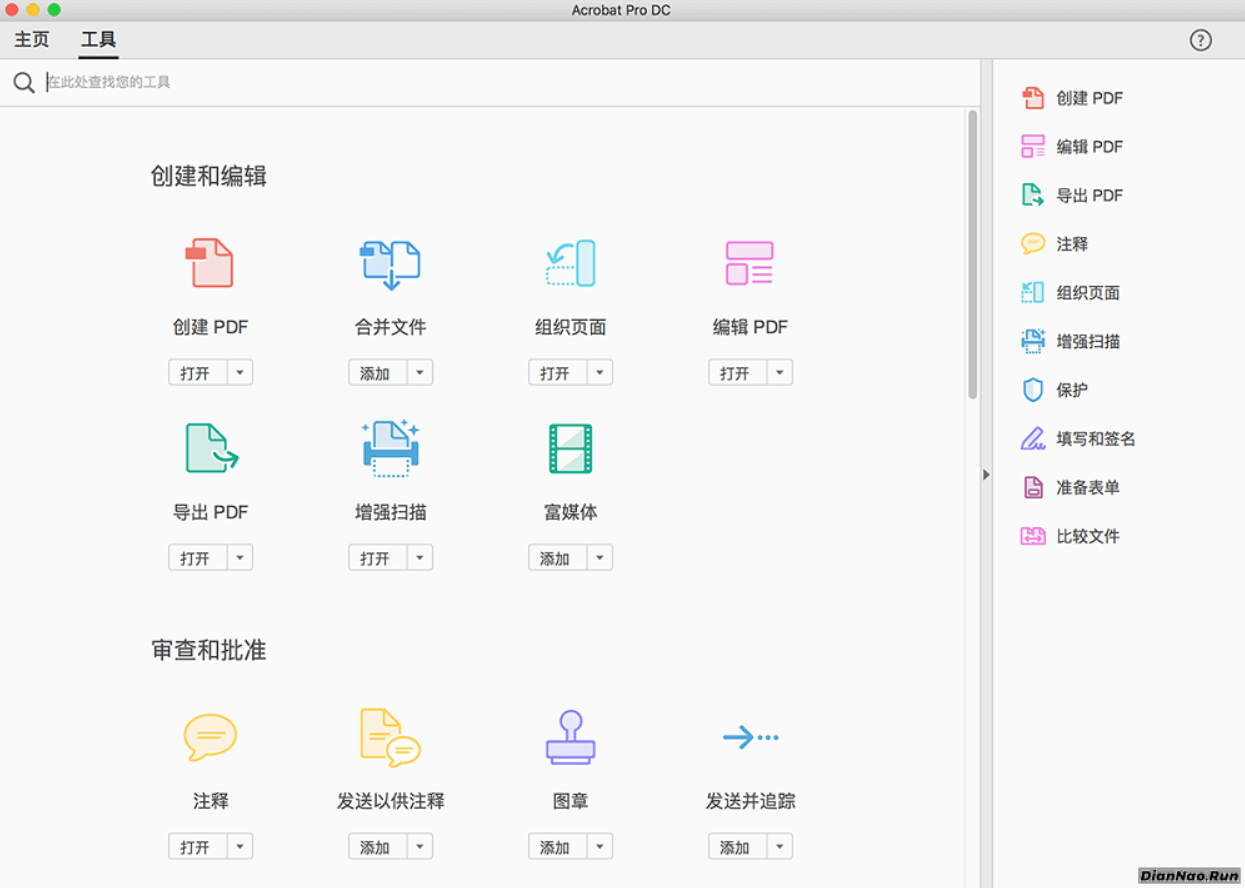Click the 富媒体 film icon
Screen dimensions: 1245x888
[570, 448]
